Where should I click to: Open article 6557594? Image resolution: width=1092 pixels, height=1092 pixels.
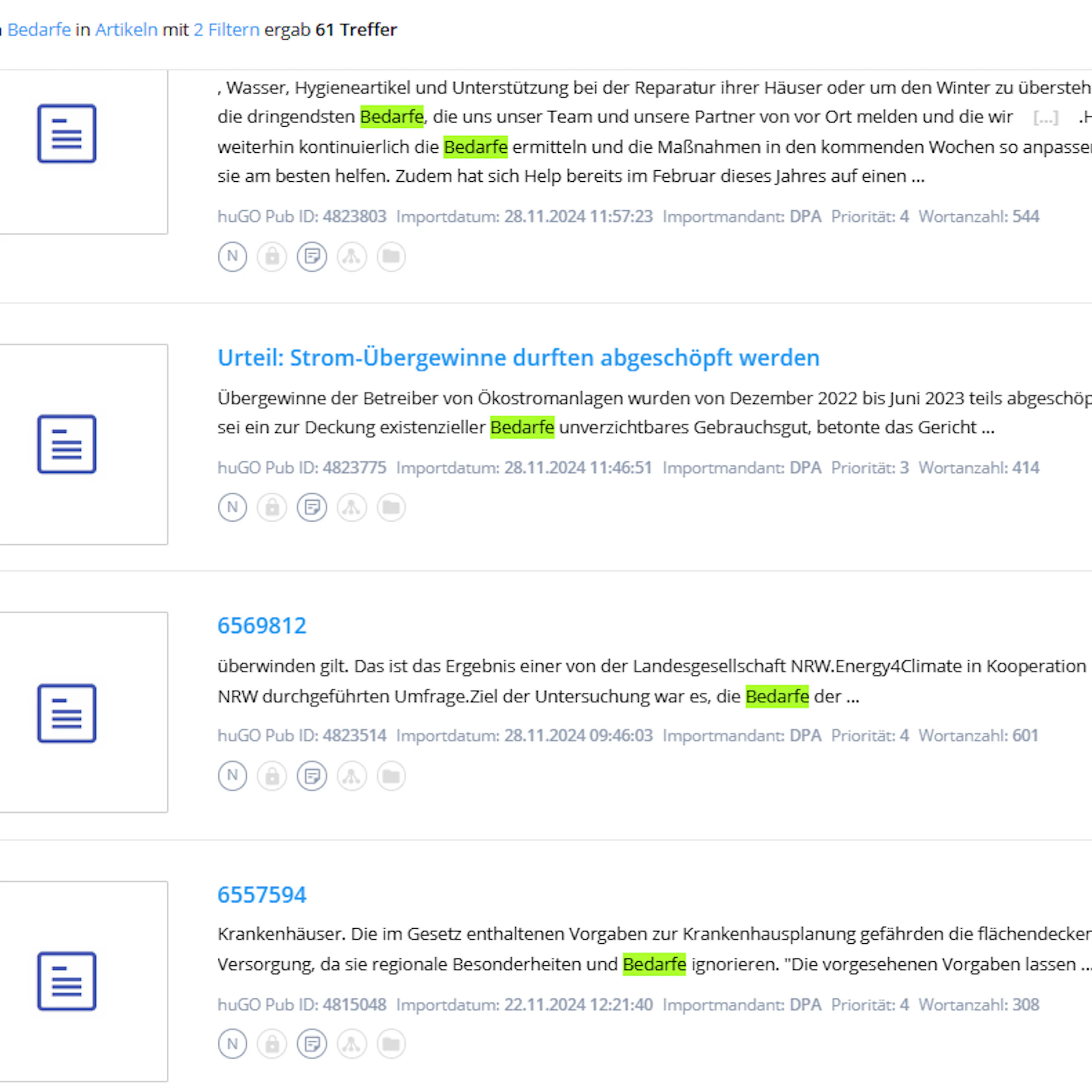263,894
